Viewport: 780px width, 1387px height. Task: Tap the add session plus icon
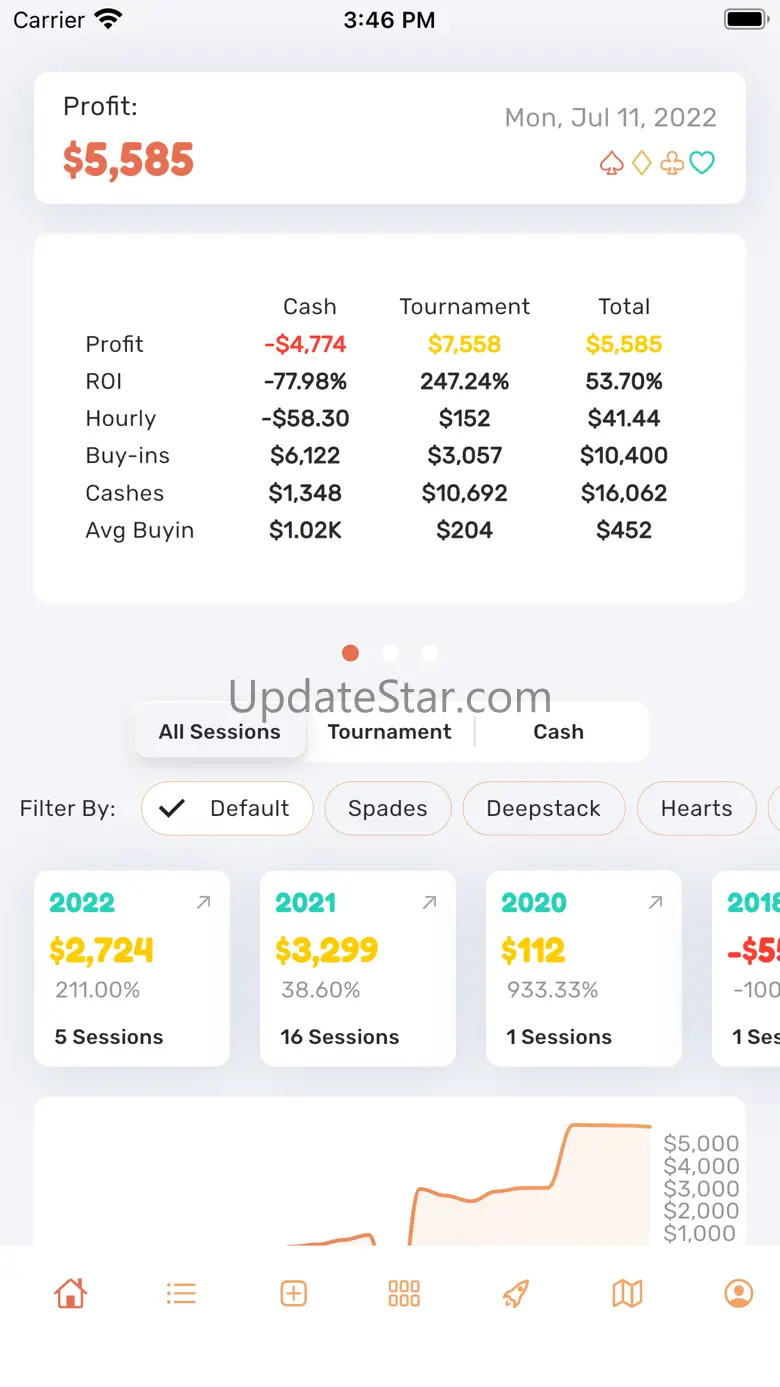coord(293,1293)
